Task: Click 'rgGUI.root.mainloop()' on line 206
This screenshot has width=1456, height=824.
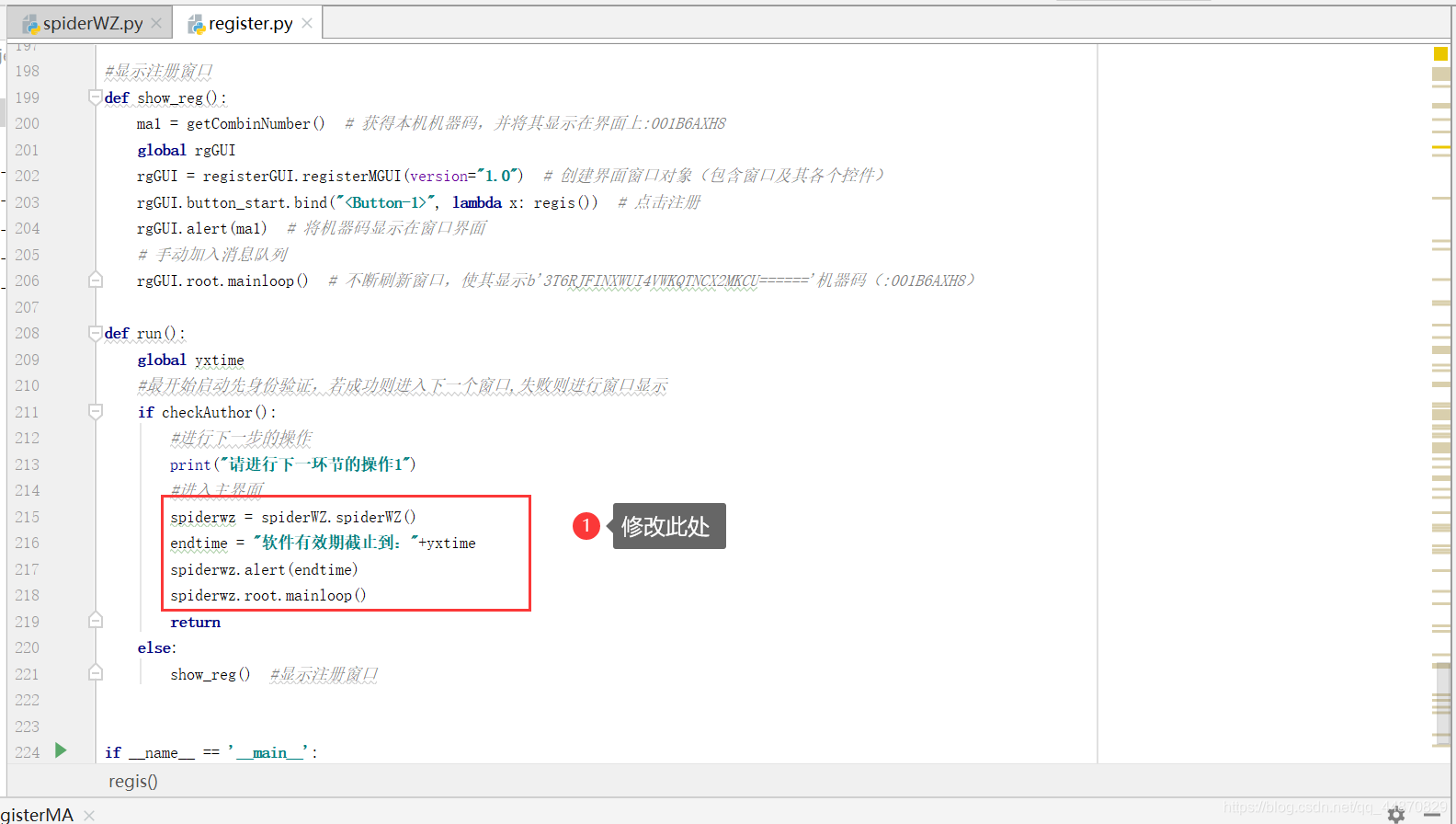Action: tap(222, 280)
